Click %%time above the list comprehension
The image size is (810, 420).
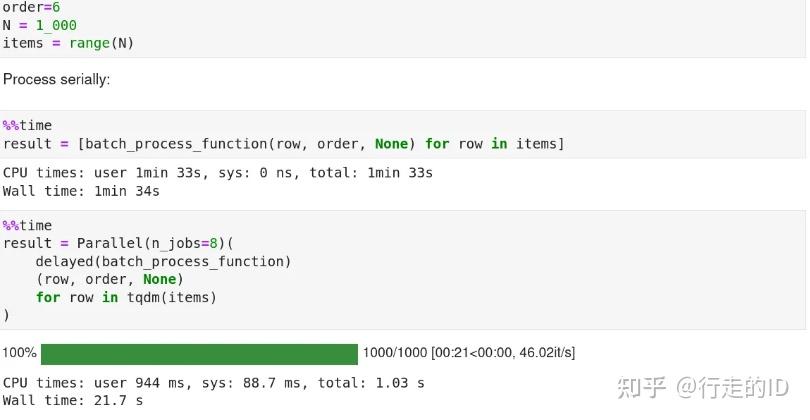coord(27,126)
